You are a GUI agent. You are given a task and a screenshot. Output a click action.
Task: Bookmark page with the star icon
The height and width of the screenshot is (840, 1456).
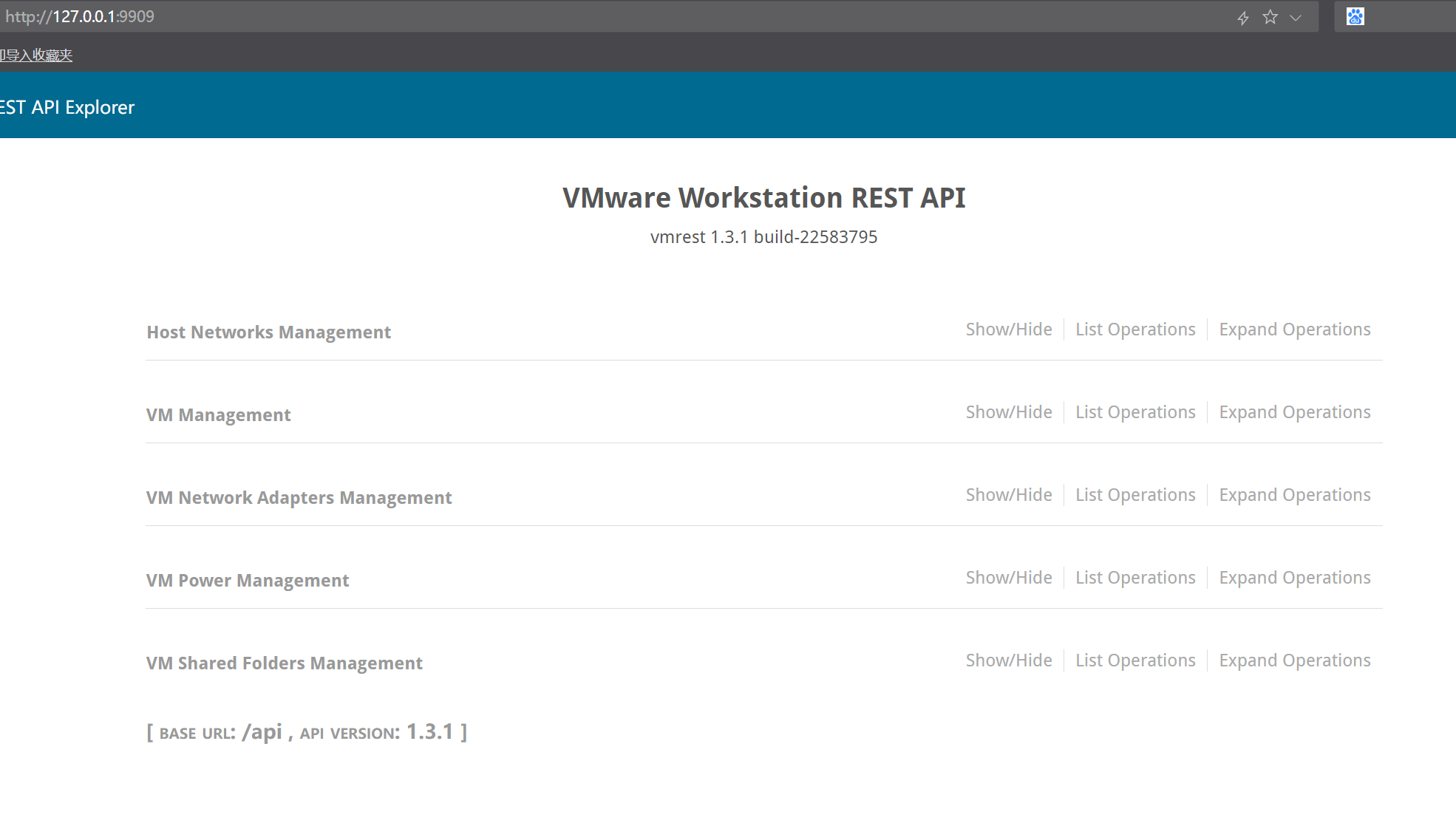pos(1270,17)
